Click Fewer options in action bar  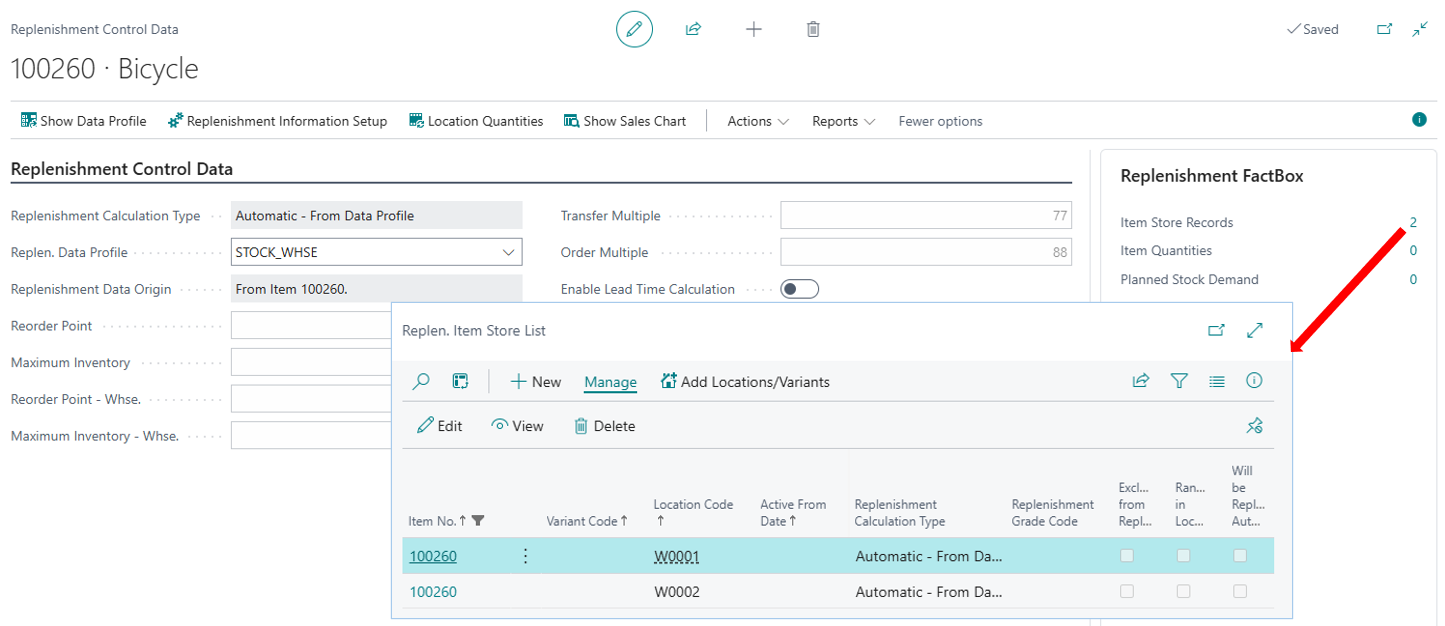(x=940, y=121)
